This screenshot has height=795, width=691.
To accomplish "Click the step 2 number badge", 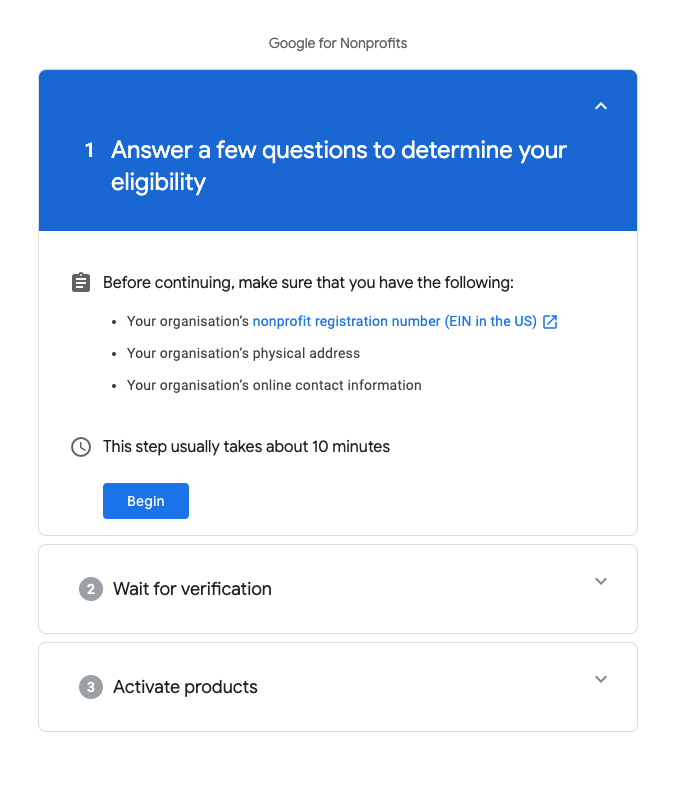I will click(91, 589).
